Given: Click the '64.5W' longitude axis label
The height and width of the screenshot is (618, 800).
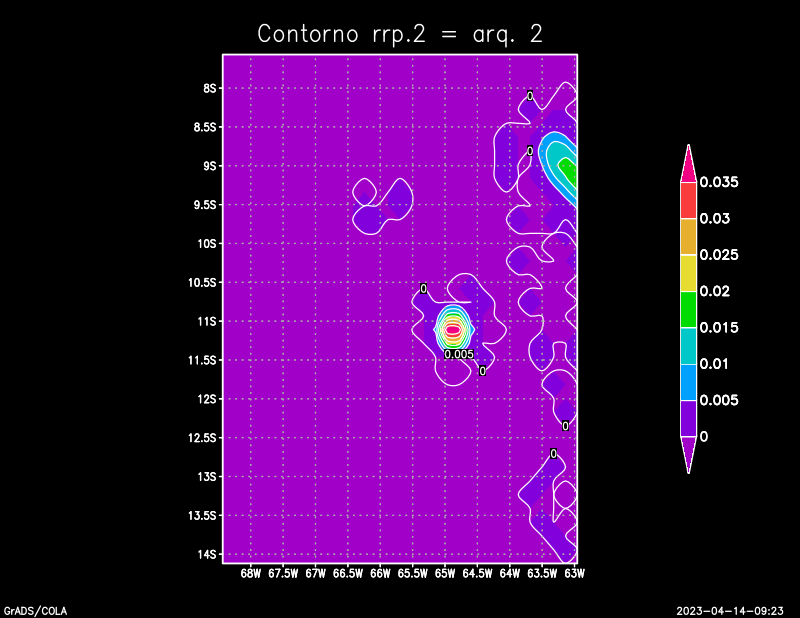Looking at the screenshot, I should point(478,574).
